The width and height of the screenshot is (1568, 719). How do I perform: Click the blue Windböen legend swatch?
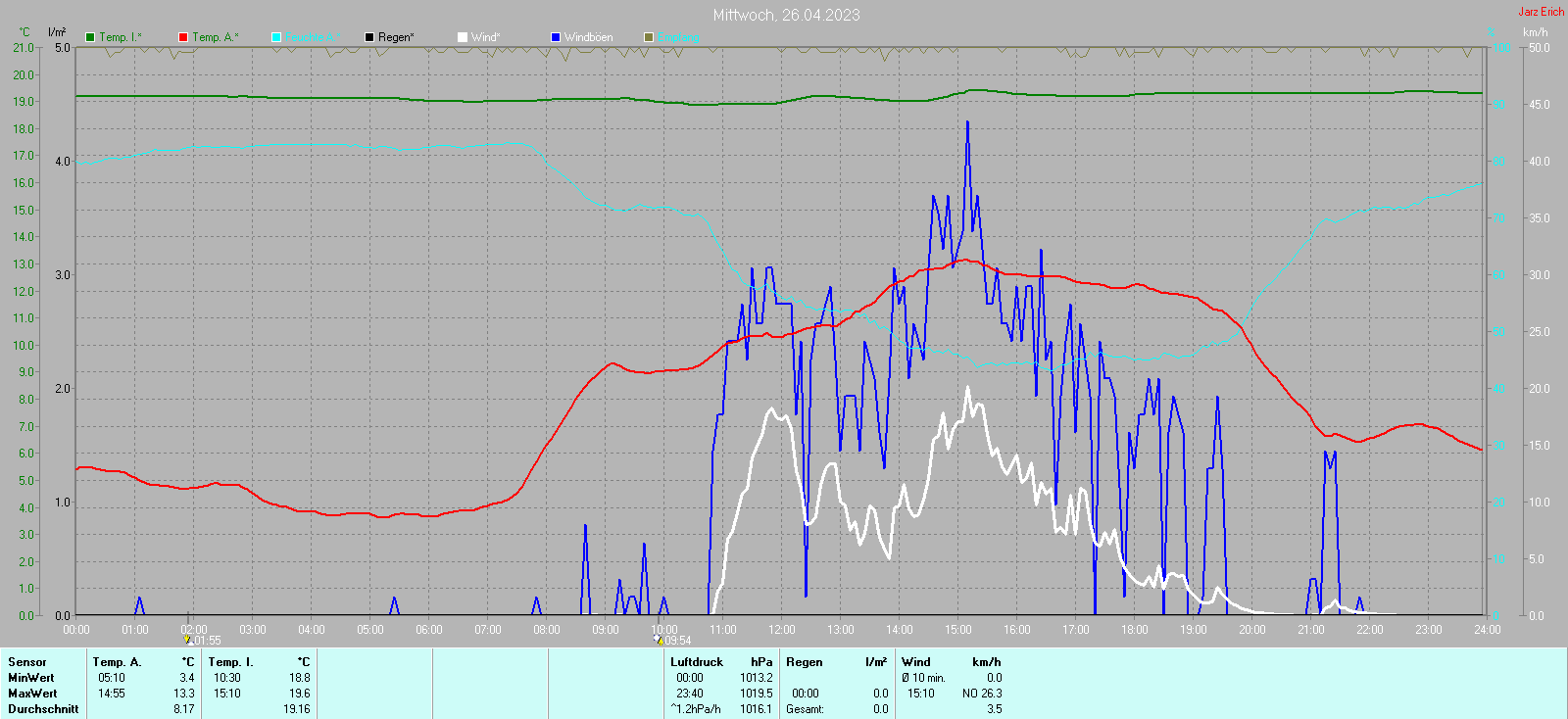point(556,37)
